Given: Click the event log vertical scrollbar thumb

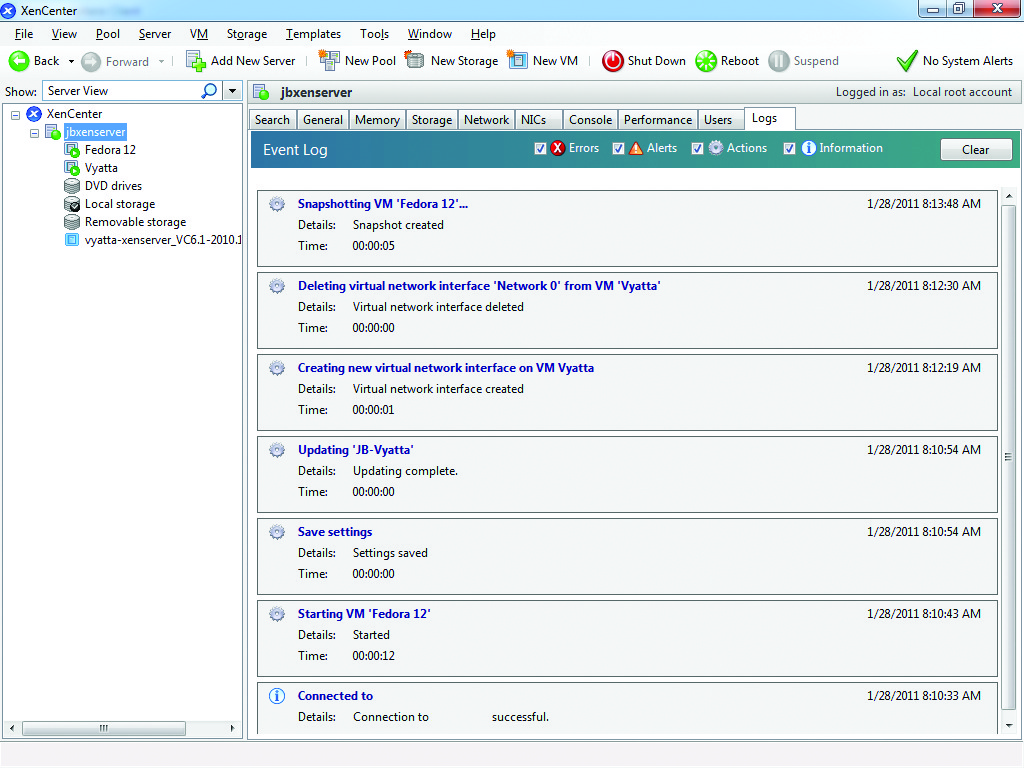Looking at the screenshot, I should [x=1008, y=456].
